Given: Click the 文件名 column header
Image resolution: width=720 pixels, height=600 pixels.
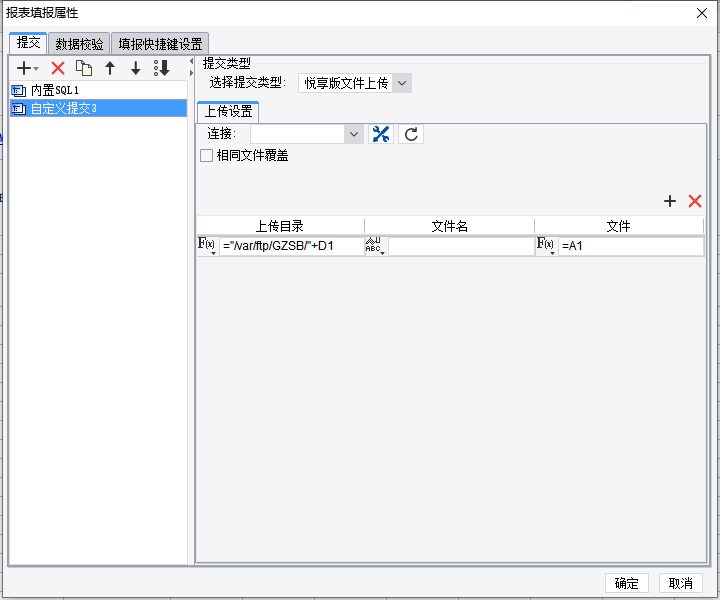Looking at the screenshot, I should (x=450, y=226).
